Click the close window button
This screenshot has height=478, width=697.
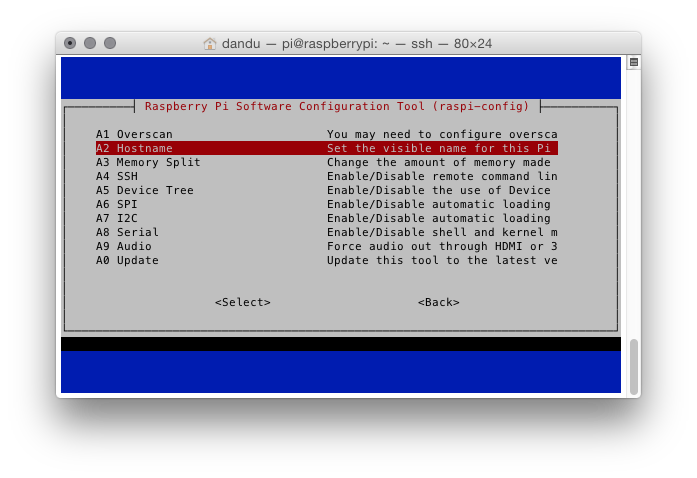tap(70, 43)
